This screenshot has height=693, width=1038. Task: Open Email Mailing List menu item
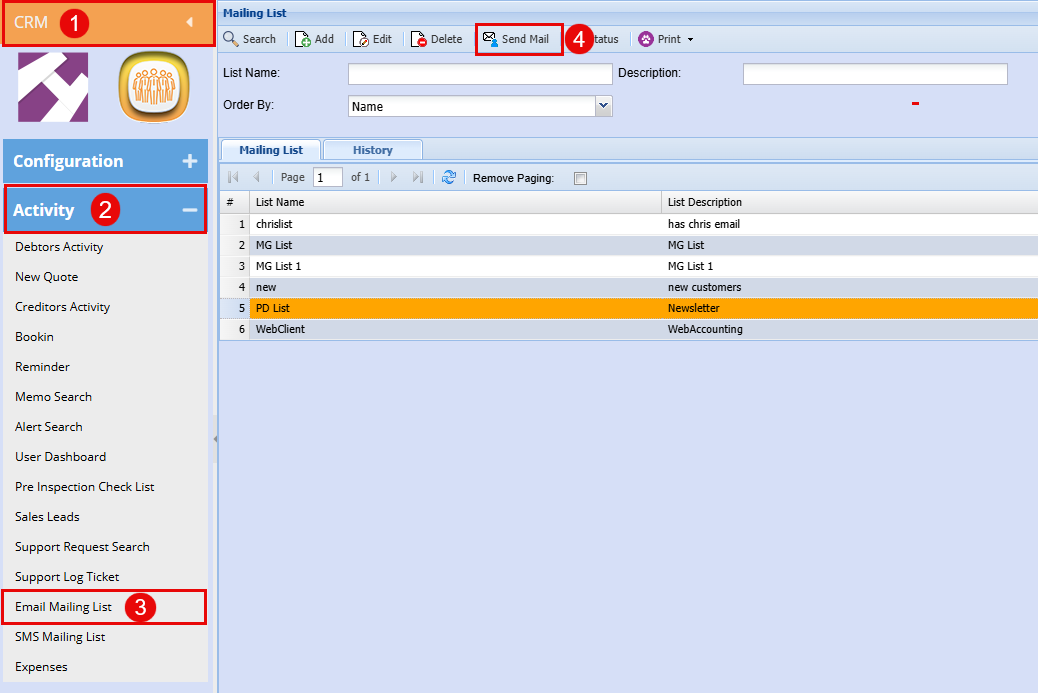(x=64, y=607)
